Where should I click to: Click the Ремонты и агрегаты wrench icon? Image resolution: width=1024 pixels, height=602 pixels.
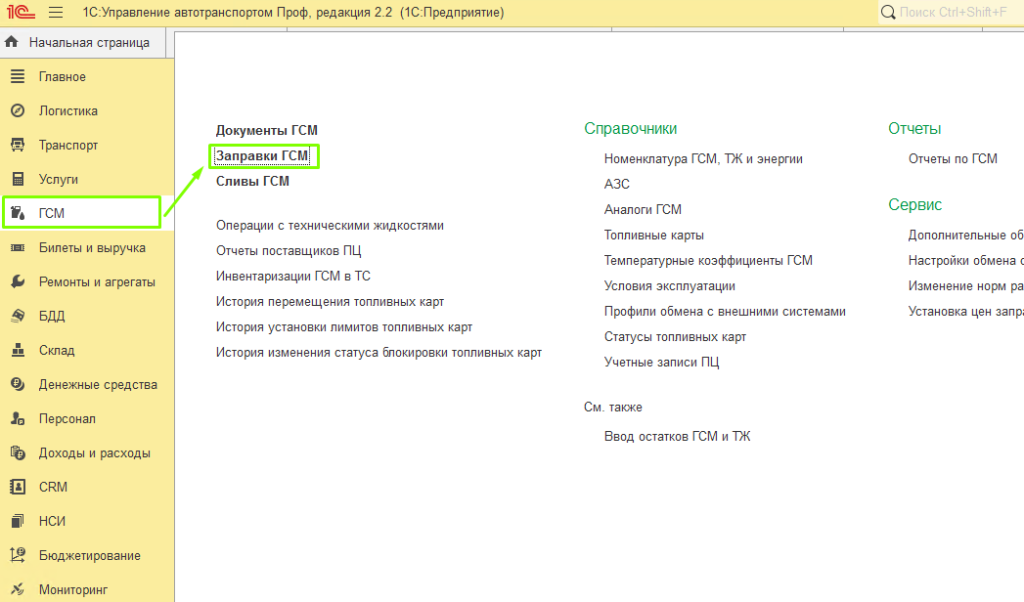coord(18,281)
